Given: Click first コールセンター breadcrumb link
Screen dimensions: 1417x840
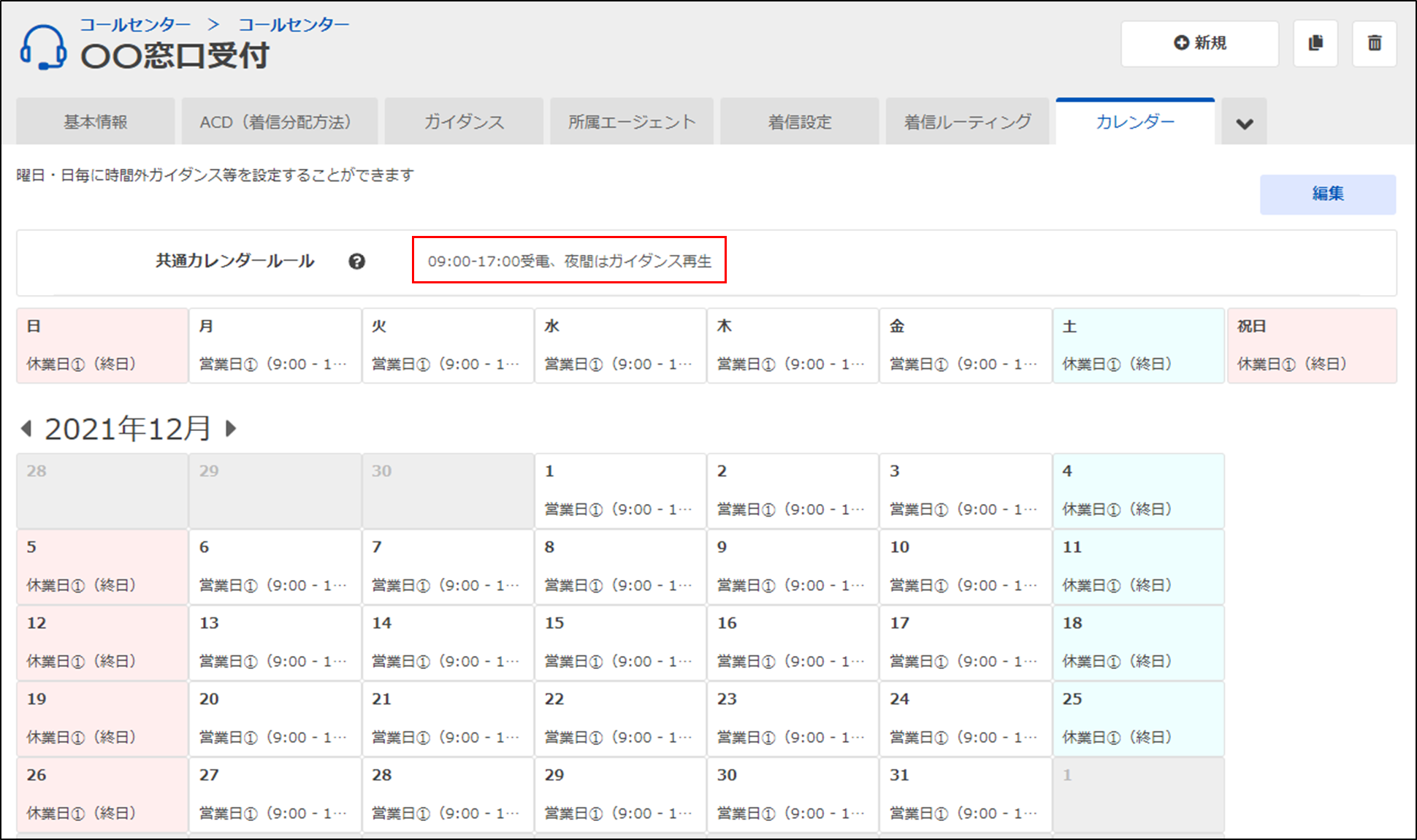Looking at the screenshot, I should [135, 25].
